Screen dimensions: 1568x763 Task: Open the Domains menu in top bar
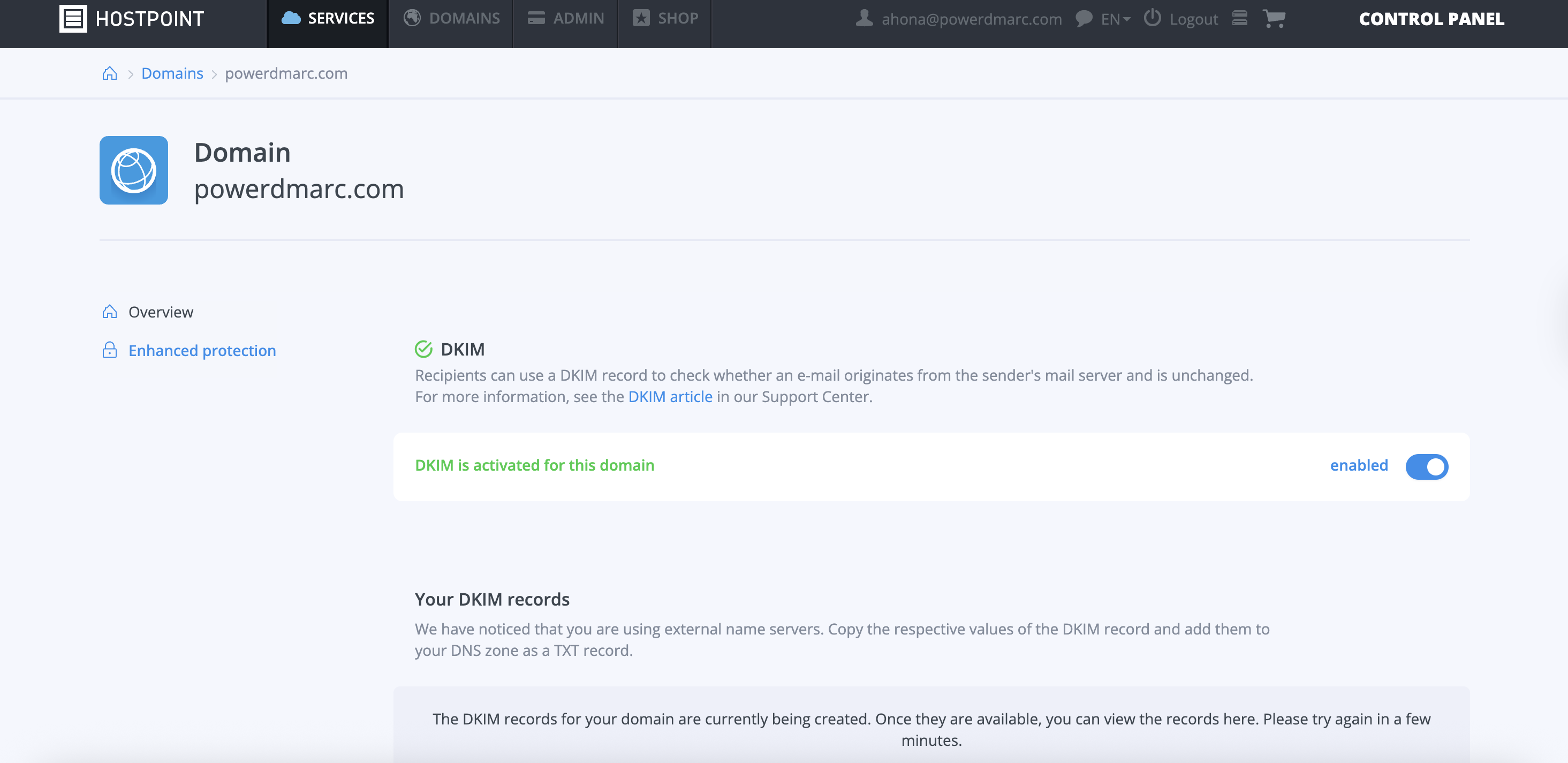452,18
